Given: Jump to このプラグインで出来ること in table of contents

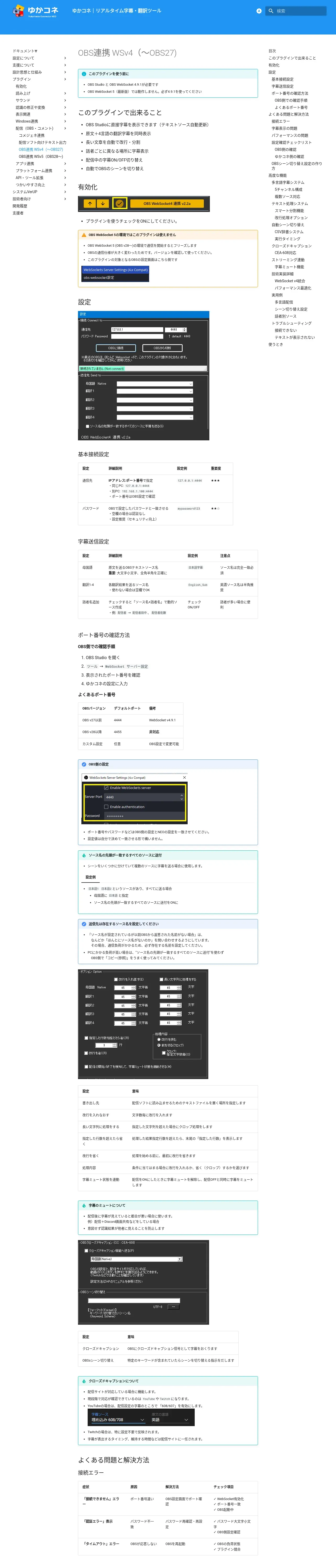Looking at the screenshot, I should click(292, 58).
